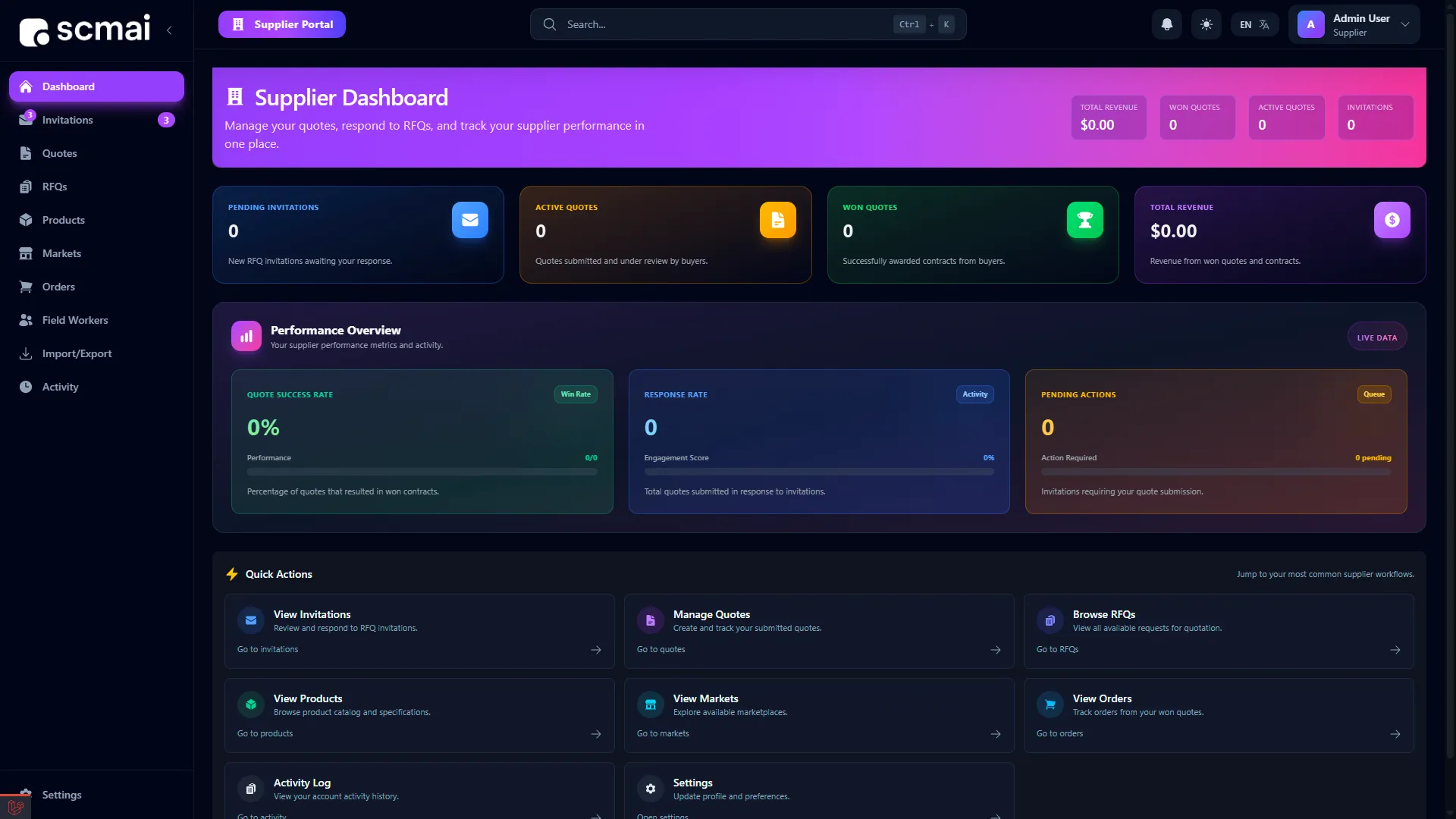Click the Performance Overview chart icon
This screenshot has width=1456, height=819.
pos(246,337)
